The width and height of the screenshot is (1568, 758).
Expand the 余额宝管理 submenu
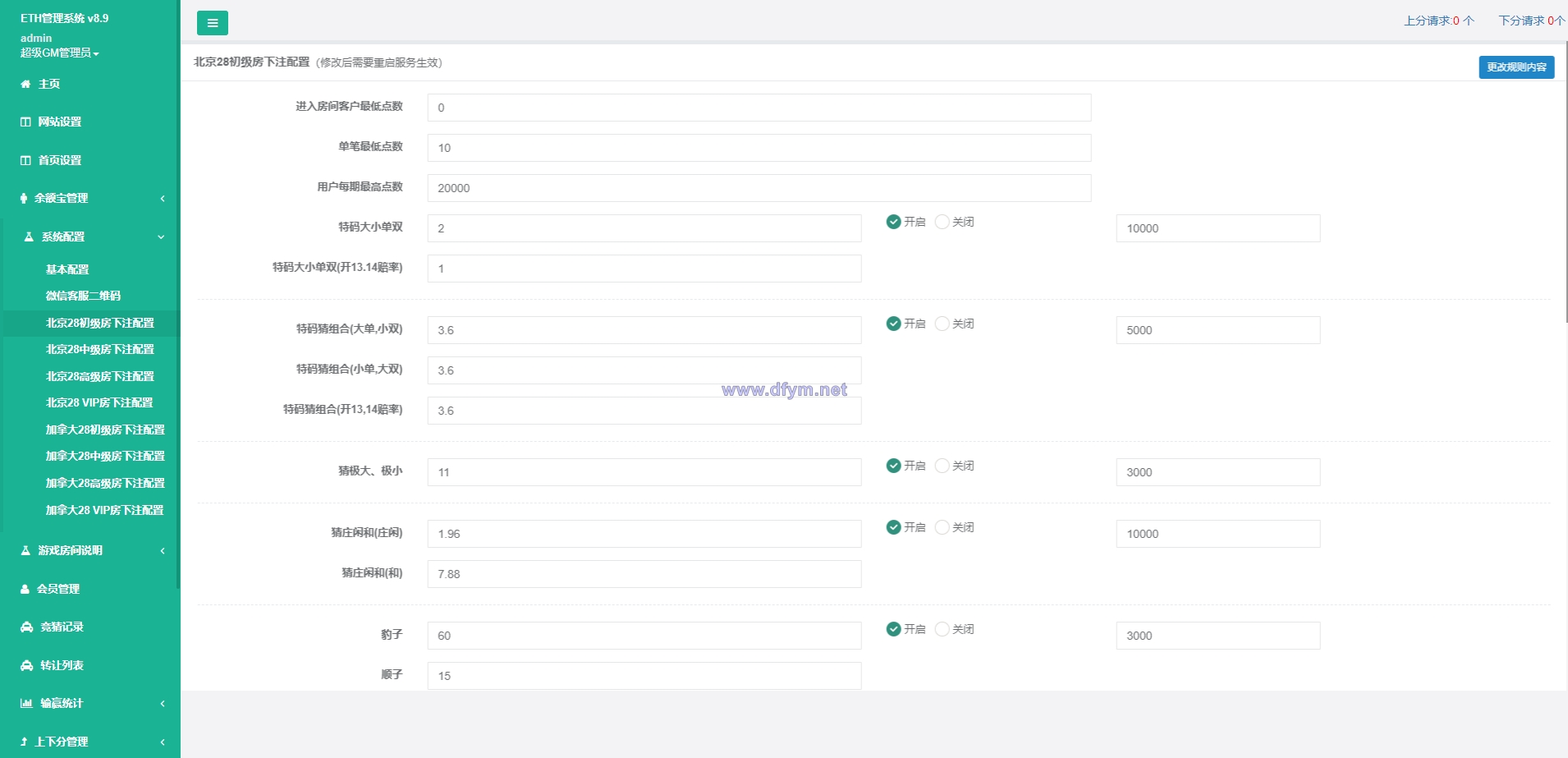click(x=89, y=198)
